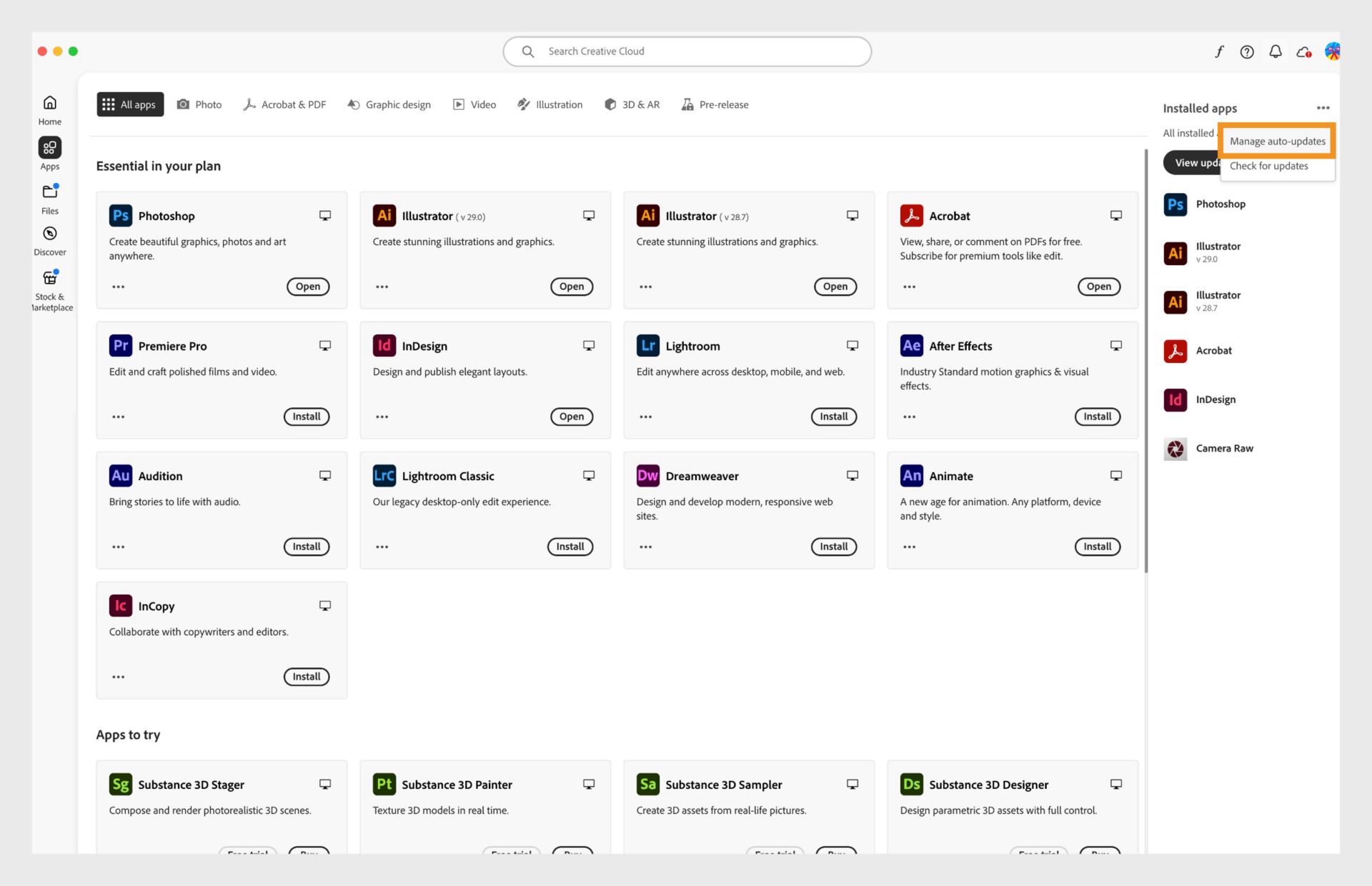
Task: Open InDesign card more options menu
Action: (382, 417)
